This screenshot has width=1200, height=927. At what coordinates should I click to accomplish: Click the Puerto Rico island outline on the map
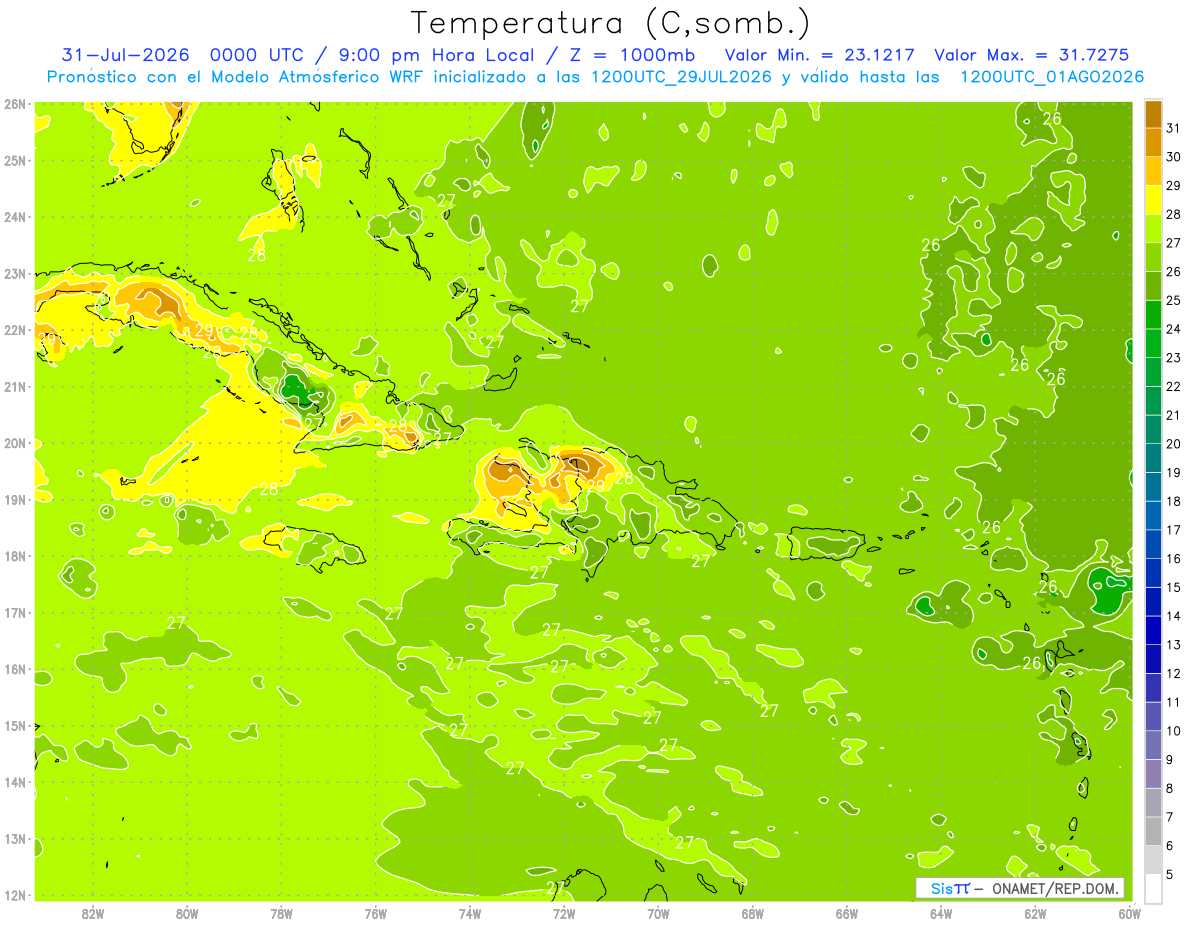(827, 544)
